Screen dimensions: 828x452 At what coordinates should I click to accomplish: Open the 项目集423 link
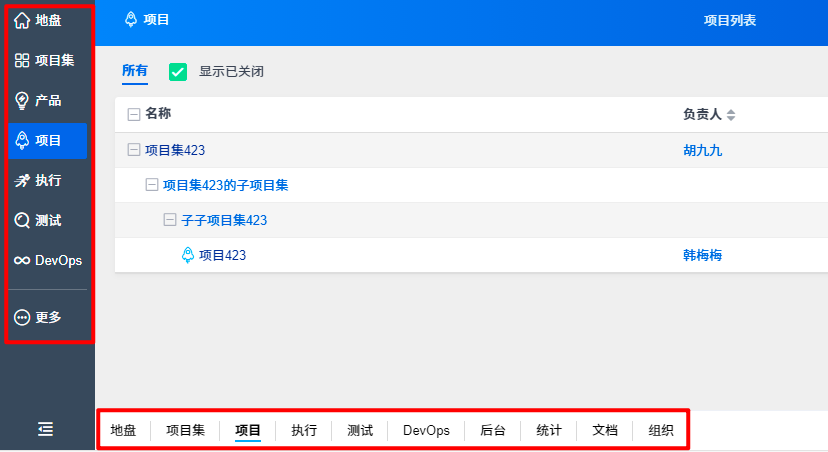175,150
